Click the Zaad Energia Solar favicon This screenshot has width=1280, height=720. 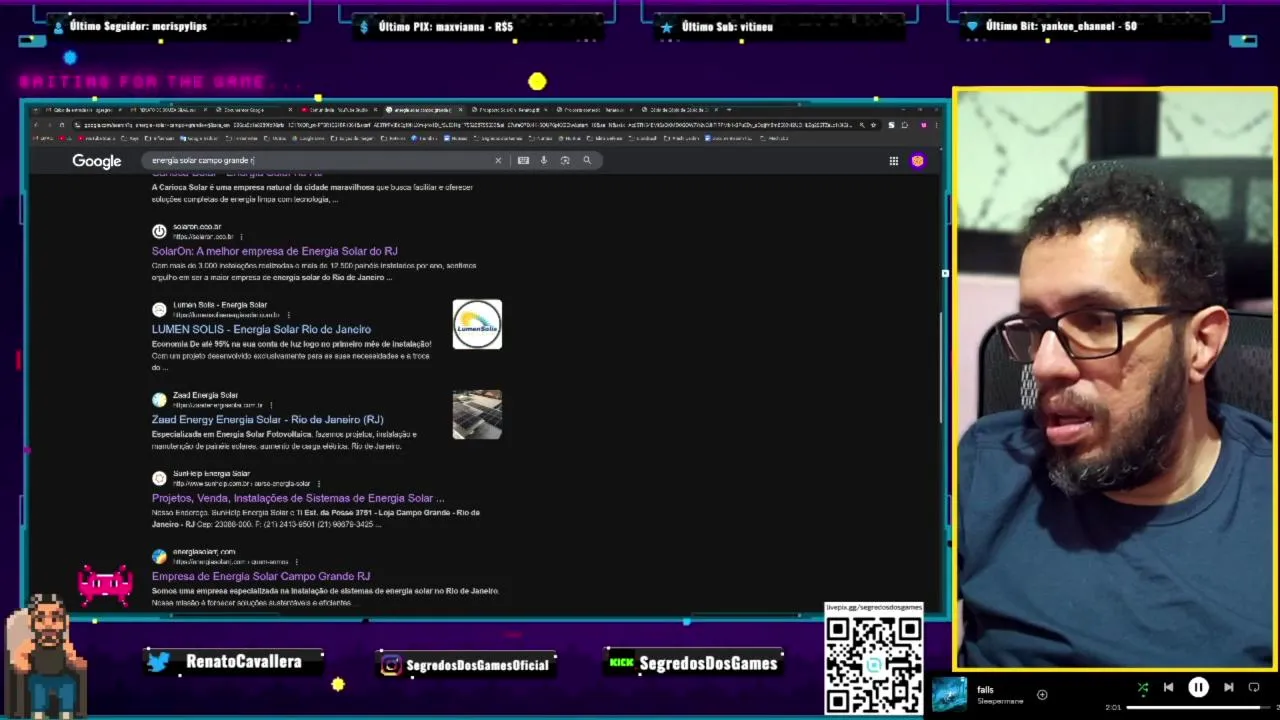coord(159,400)
